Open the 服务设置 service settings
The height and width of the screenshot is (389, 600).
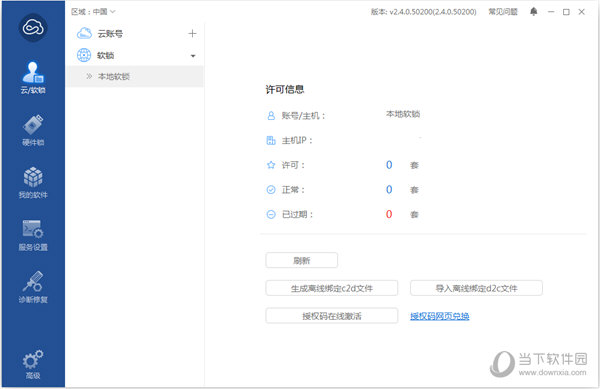(33, 235)
